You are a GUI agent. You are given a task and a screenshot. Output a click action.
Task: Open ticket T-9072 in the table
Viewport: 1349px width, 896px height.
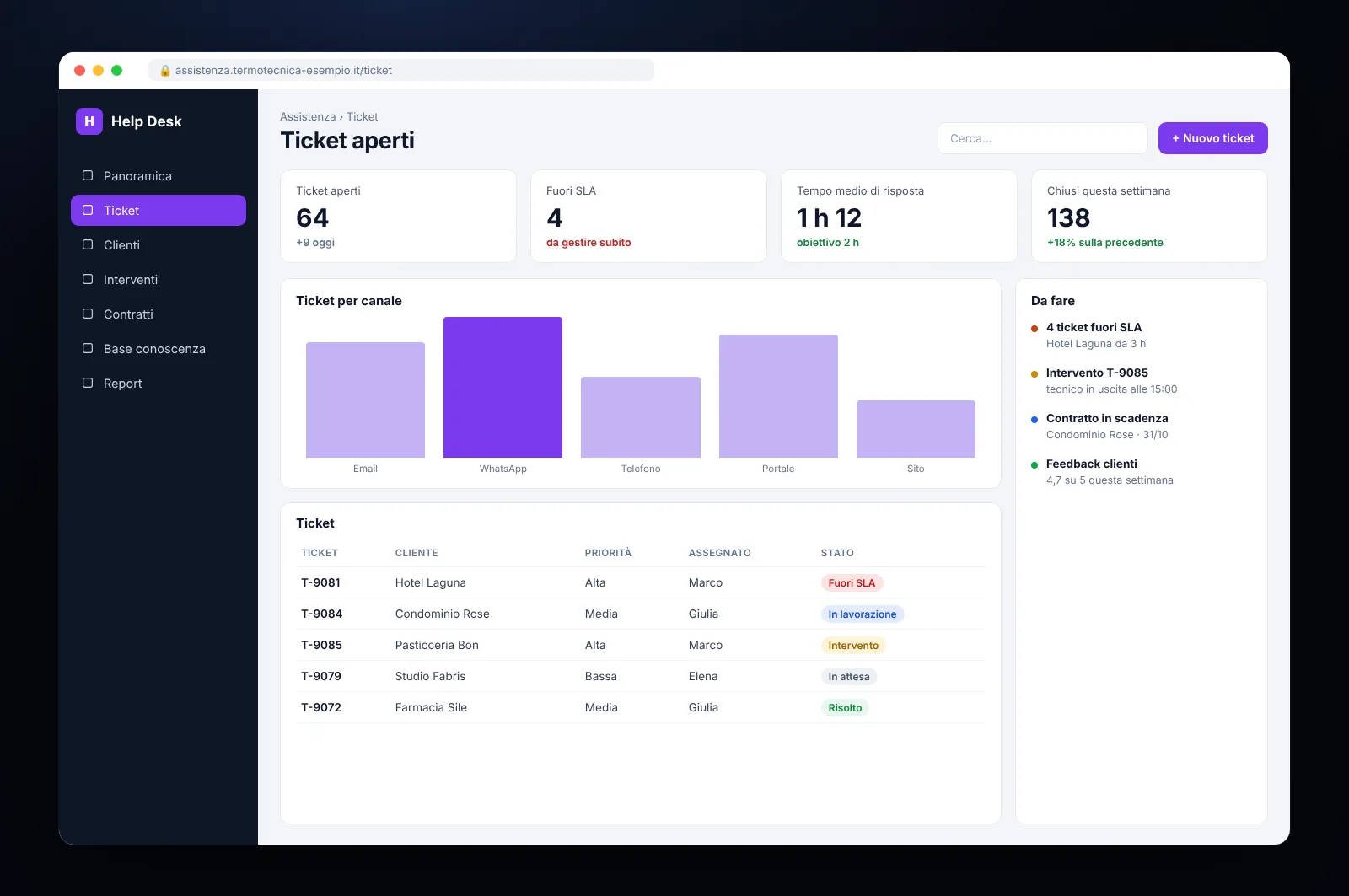641,708
